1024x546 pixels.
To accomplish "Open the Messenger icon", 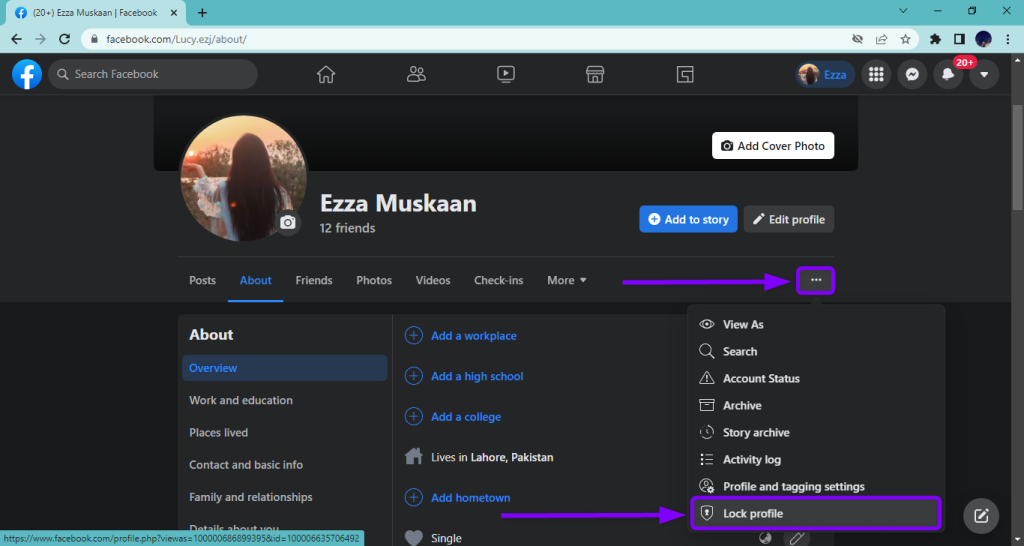I will pyautogui.click(x=912, y=74).
